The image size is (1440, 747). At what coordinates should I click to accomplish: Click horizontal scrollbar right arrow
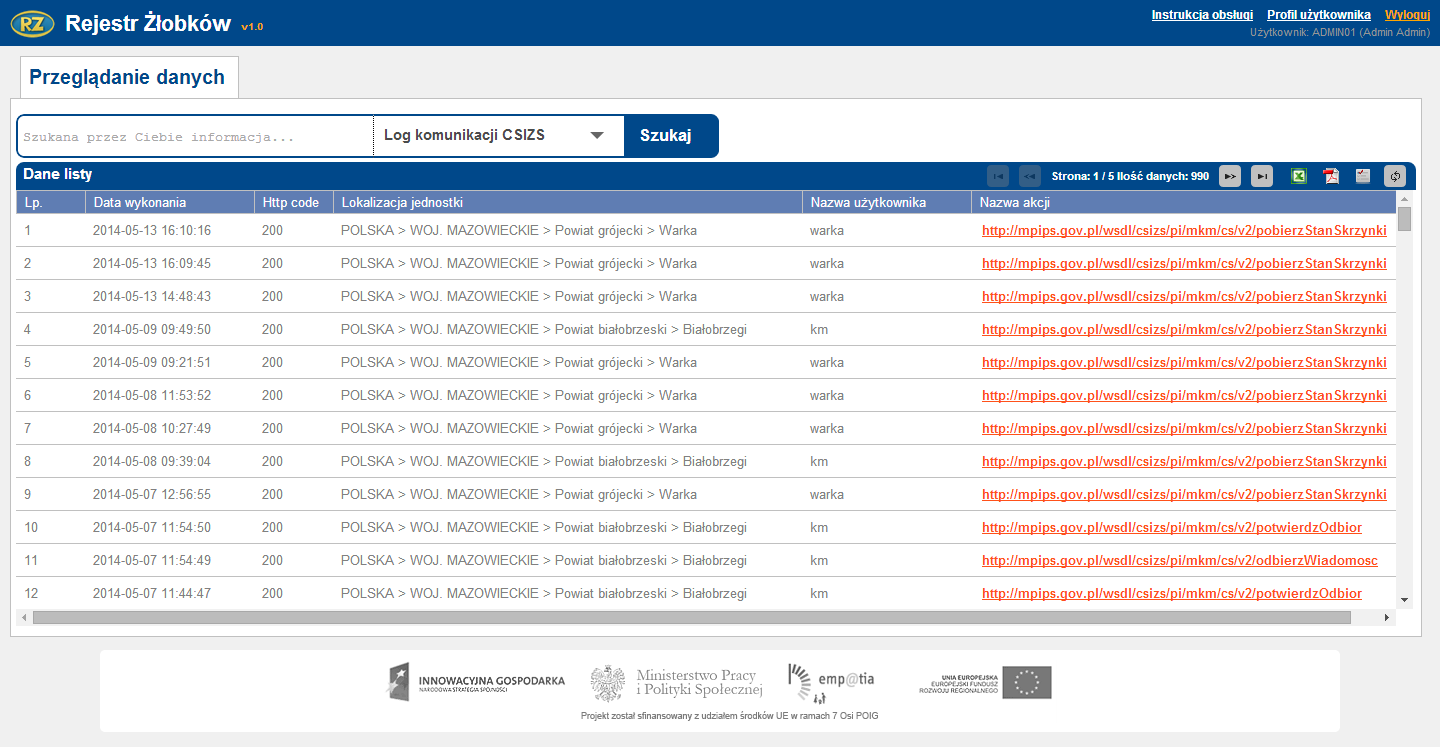(x=1387, y=618)
